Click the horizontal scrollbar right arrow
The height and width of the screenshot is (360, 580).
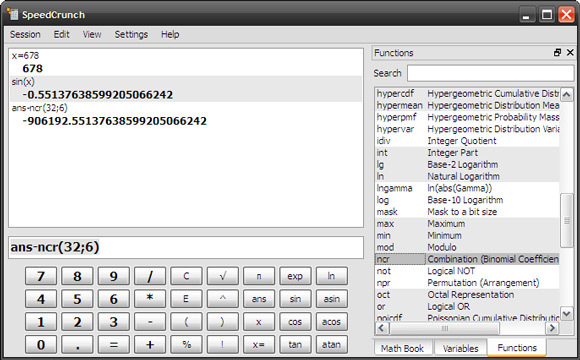point(552,328)
